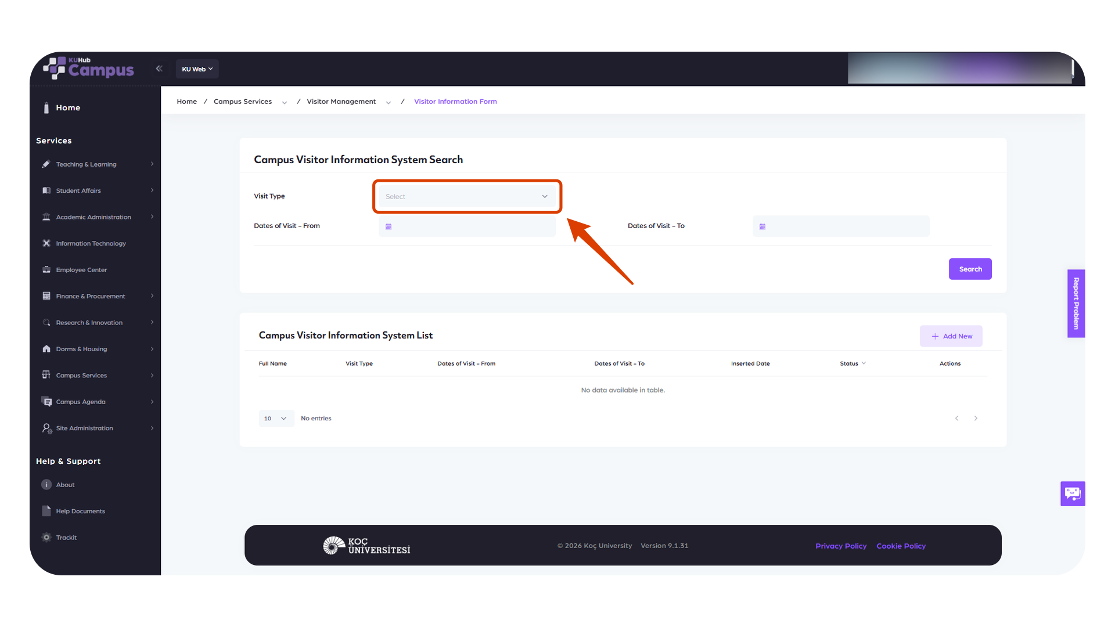Open Teaching & Learning menu item
This screenshot has height=627, width=1115.
[x=97, y=164]
